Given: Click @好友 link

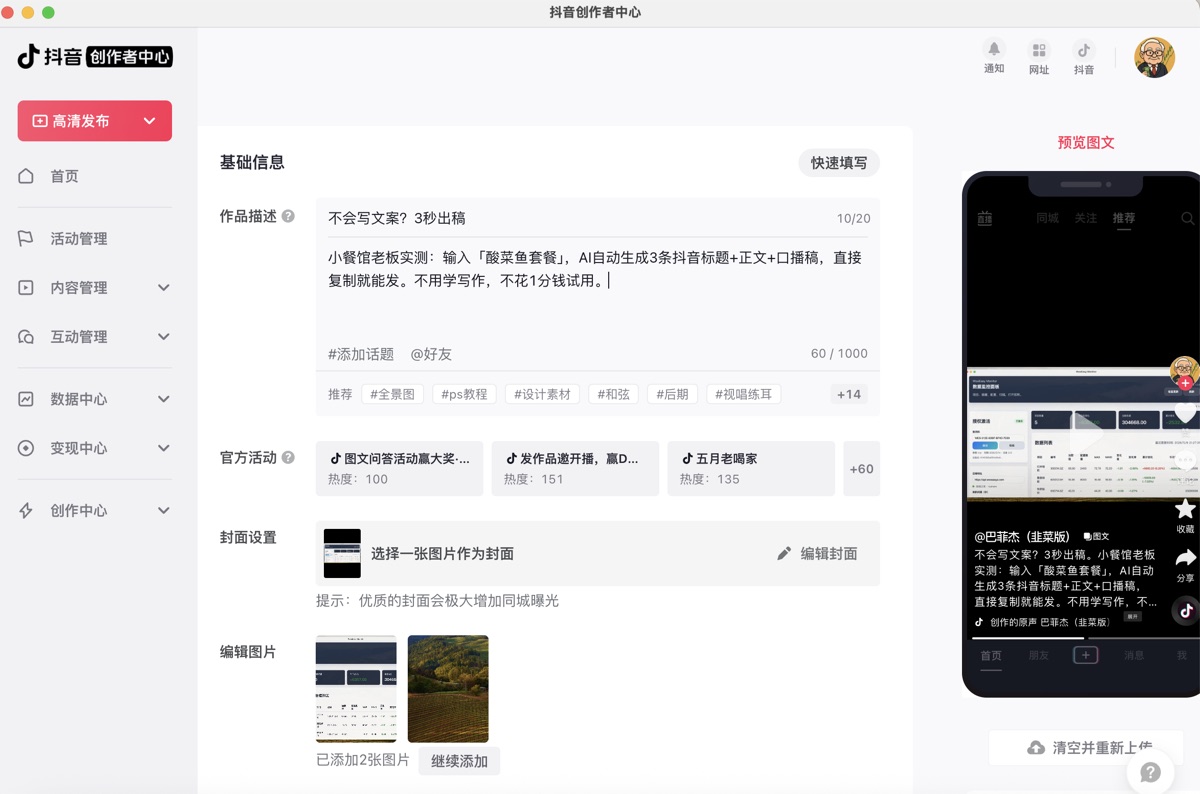Looking at the screenshot, I should point(431,354).
